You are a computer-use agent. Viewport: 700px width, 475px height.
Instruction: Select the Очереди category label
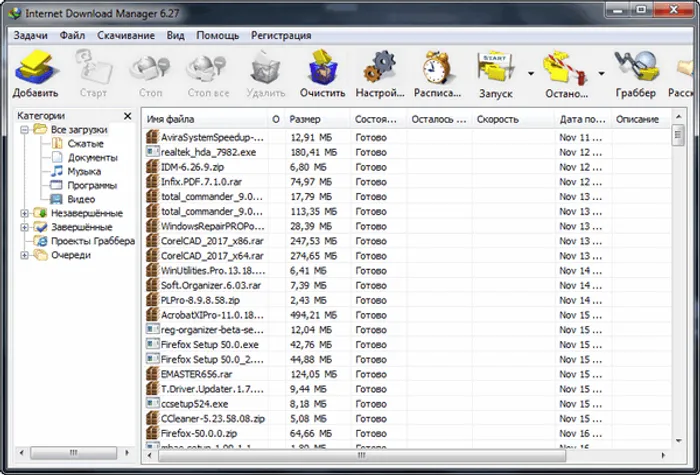pos(71,255)
